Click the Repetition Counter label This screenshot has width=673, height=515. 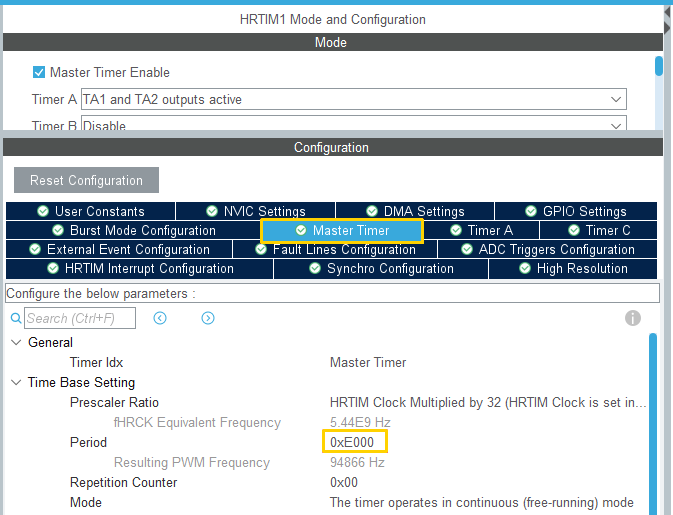click(x=124, y=482)
